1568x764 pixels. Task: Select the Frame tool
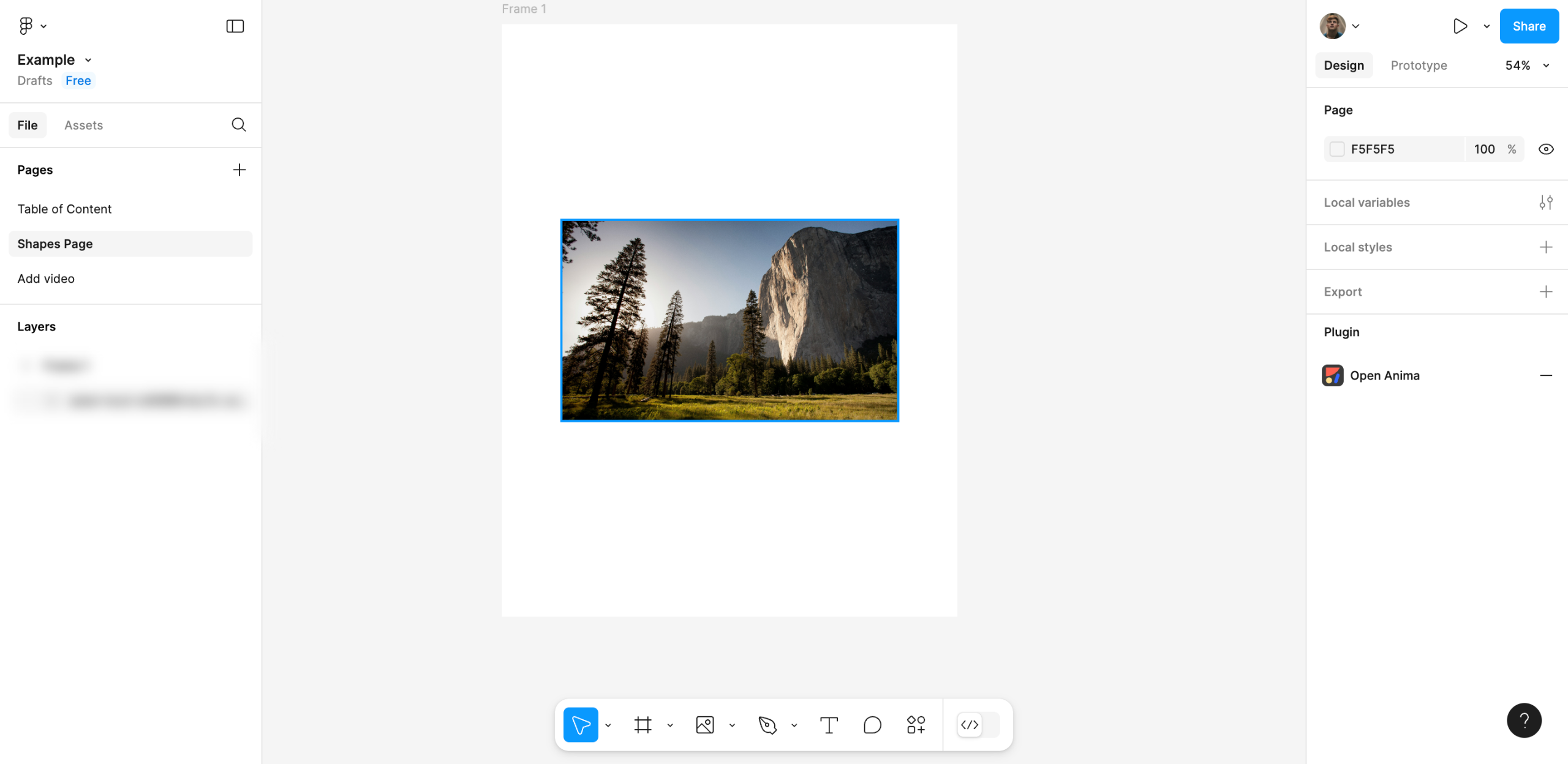pos(643,725)
